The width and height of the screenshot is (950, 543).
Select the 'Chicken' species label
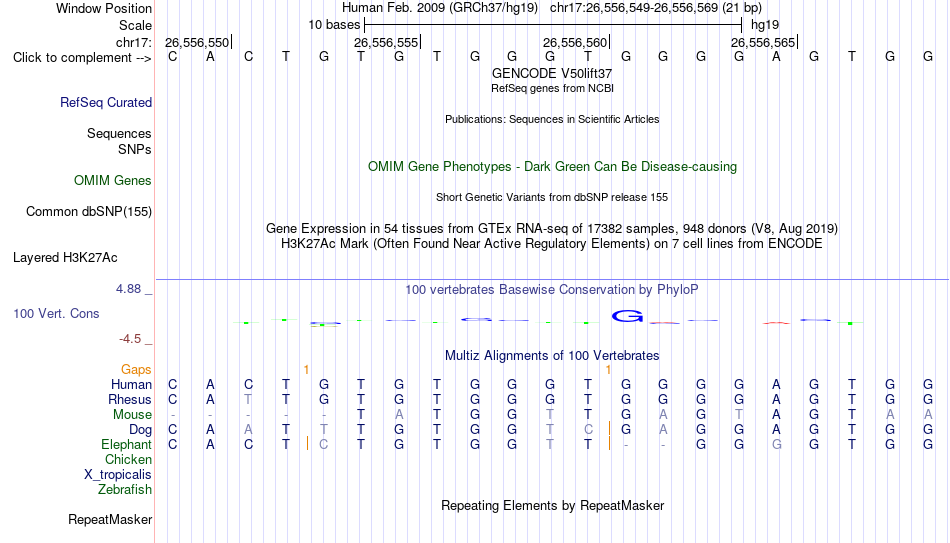[128, 459]
